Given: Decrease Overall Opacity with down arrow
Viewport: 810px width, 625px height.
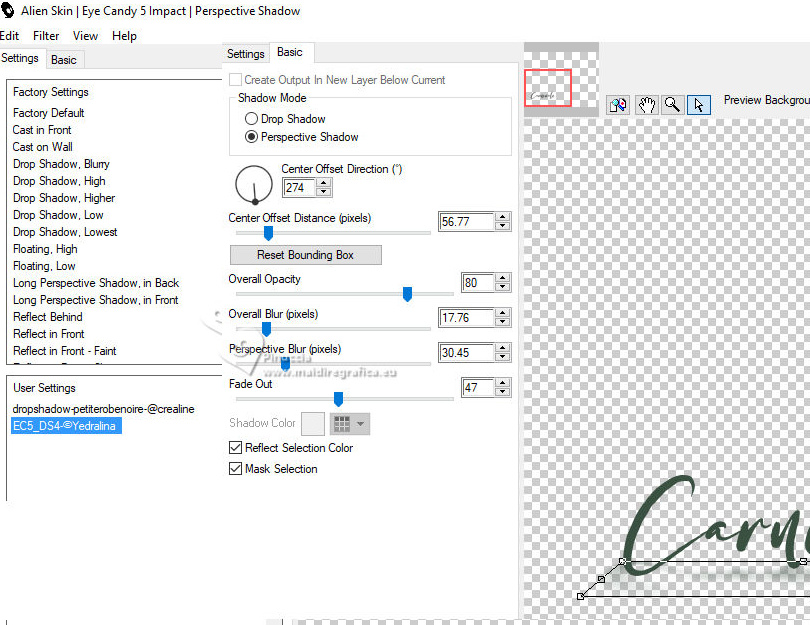Looking at the screenshot, I should [x=502, y=287].
